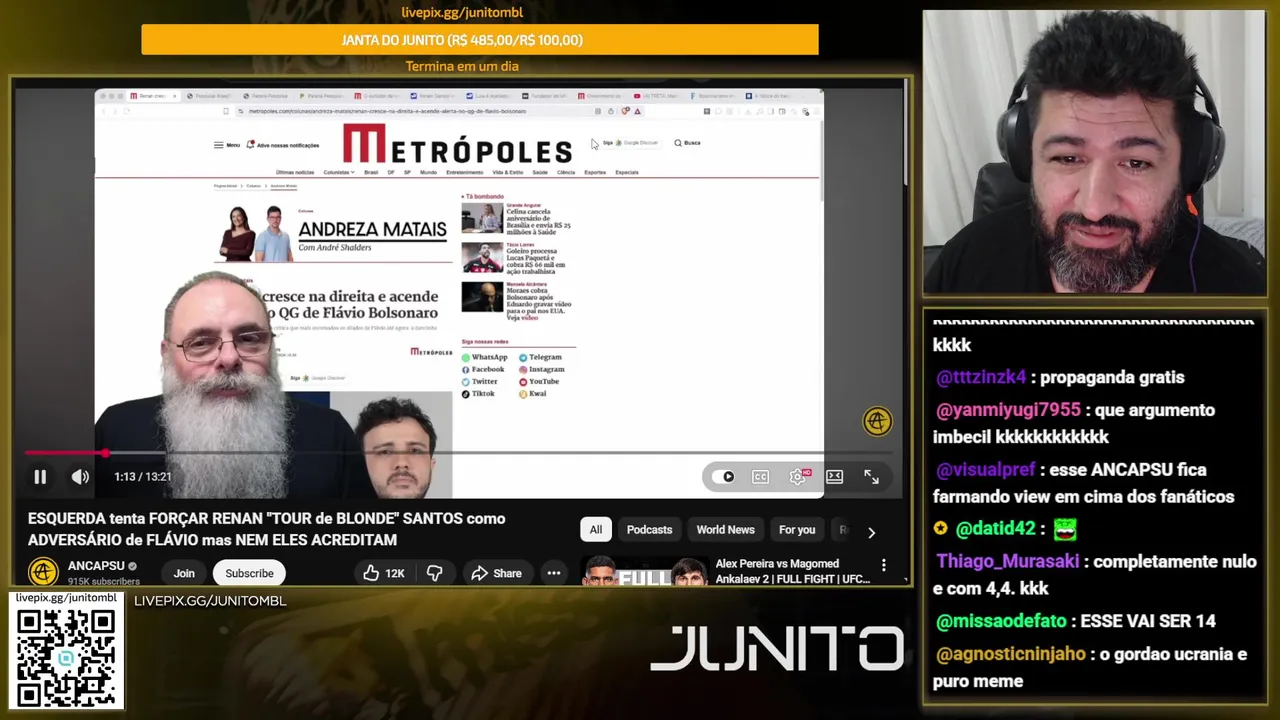The width and height of the screenshot is (1280, 720).
Task: Open the player settings gear
Action: pyautogui.click(x=798, y=477)
